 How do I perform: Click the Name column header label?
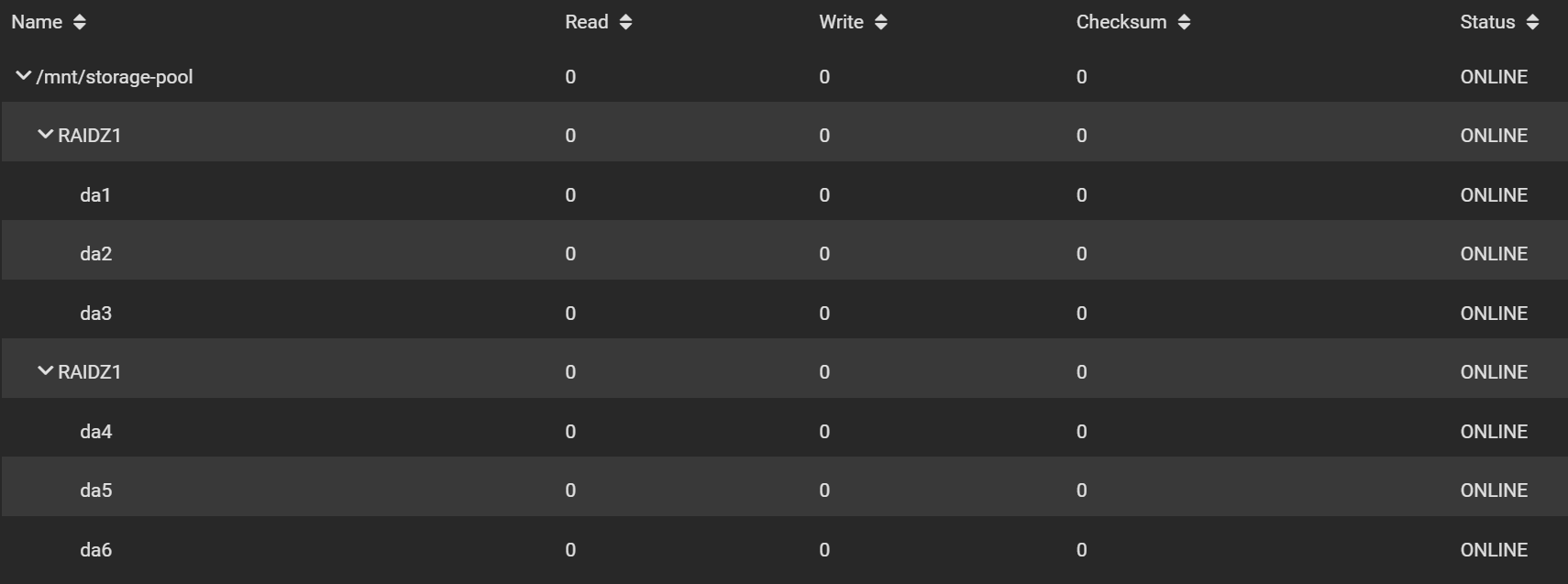pyautogui.click(x=37, y=22)
